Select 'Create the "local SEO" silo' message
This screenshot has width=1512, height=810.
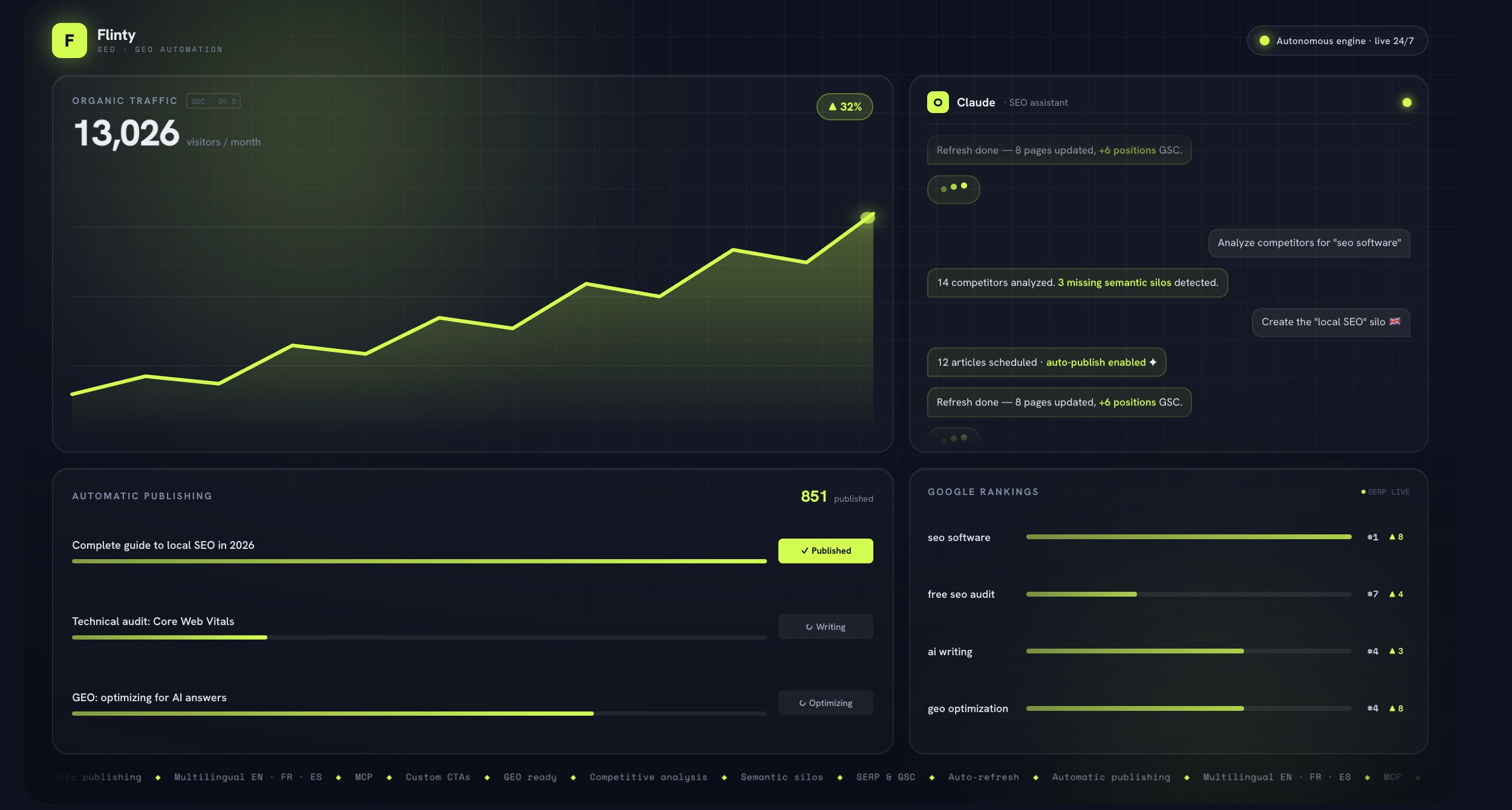click(1331, 322)
